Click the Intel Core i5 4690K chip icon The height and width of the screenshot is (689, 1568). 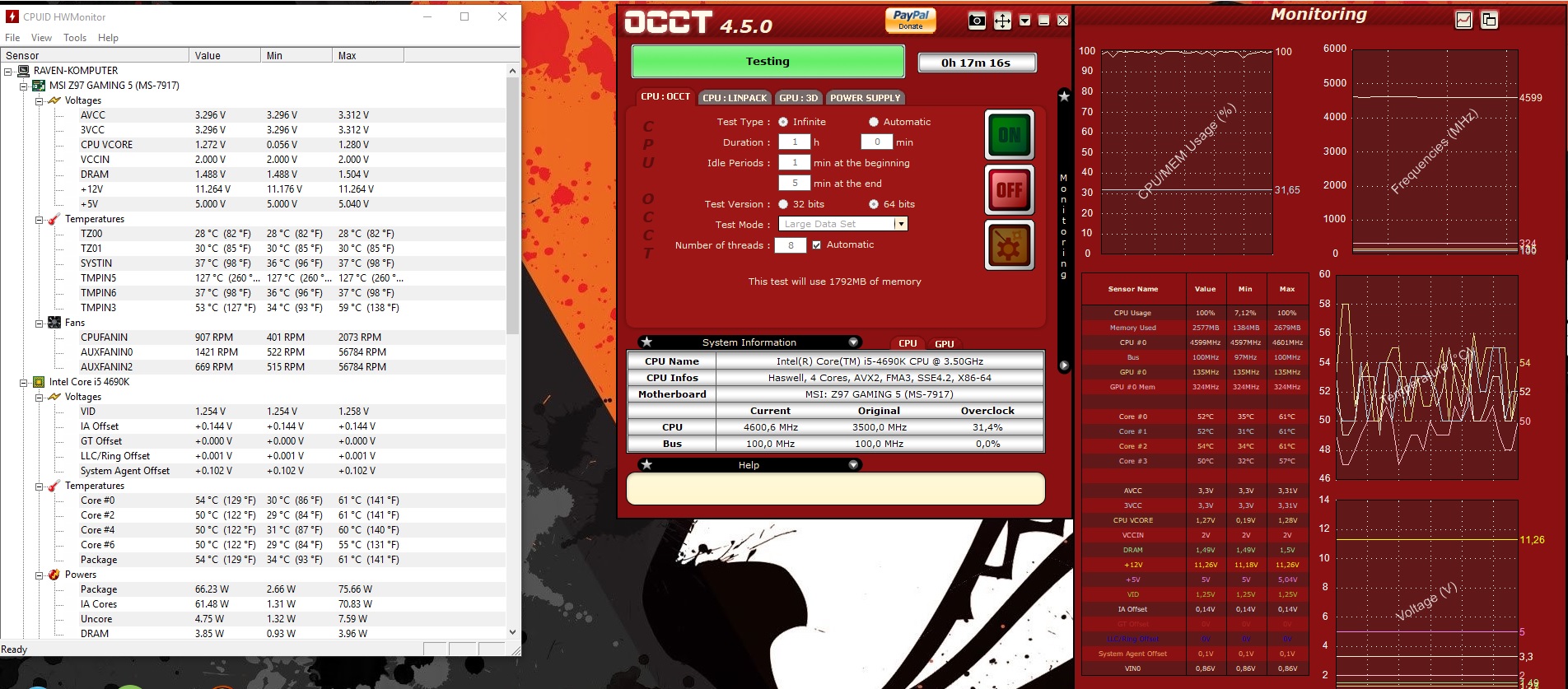tap(39, 382)
